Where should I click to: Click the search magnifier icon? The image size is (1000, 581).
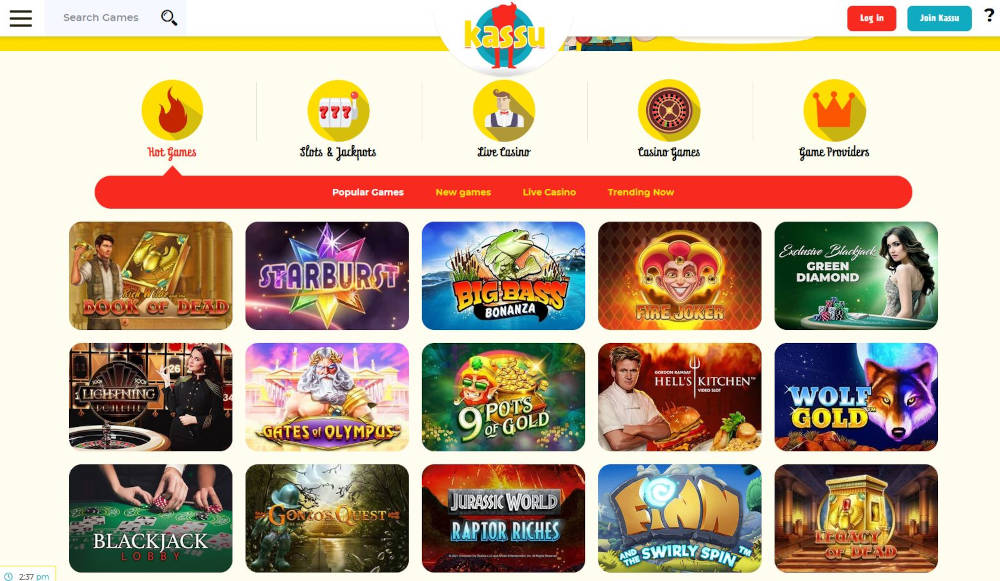168,18
